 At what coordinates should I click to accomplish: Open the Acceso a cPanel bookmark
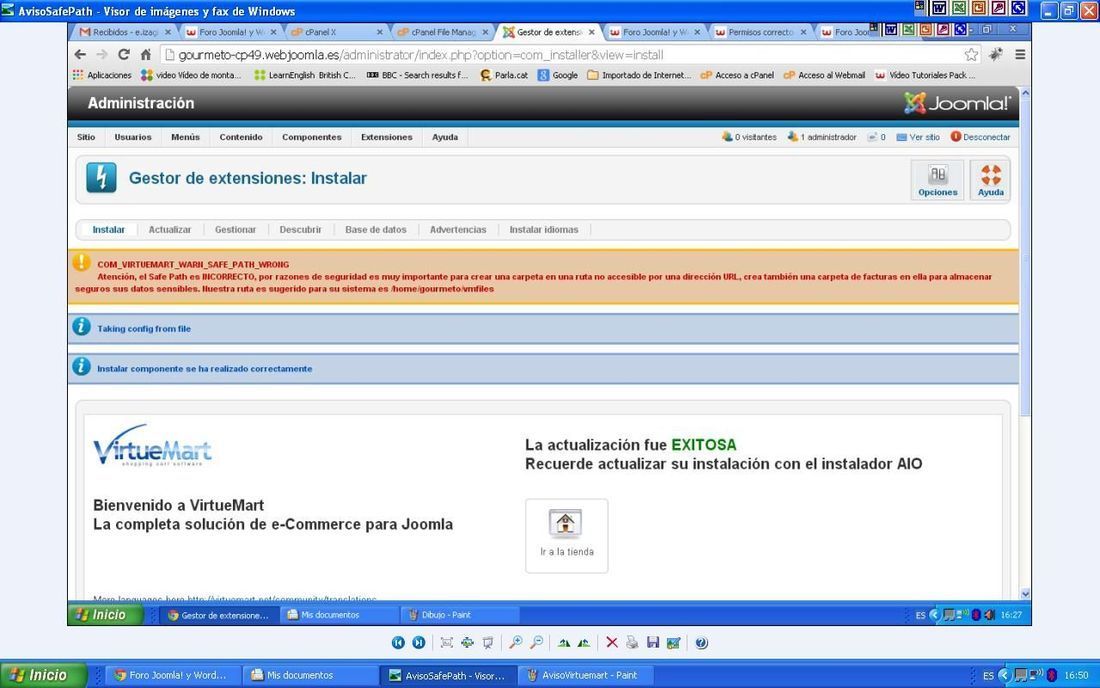[x=737, y=75]
